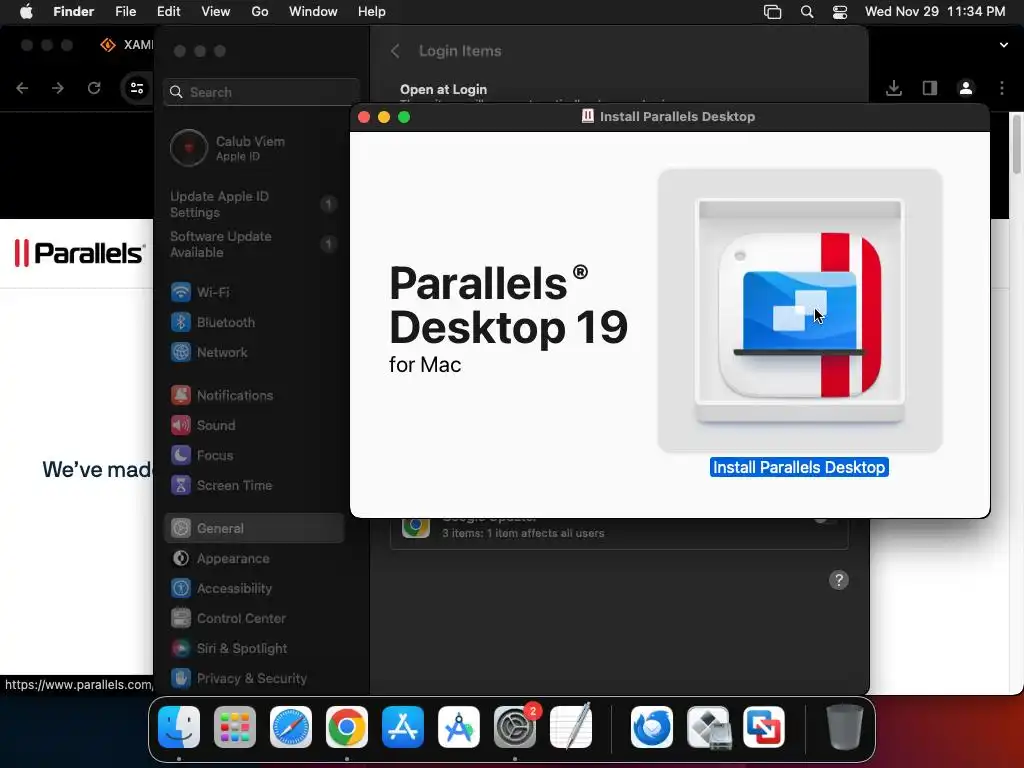Open the red-blue squares app in Dock
Screen dimensions: 1024x768
pos(764,727)
